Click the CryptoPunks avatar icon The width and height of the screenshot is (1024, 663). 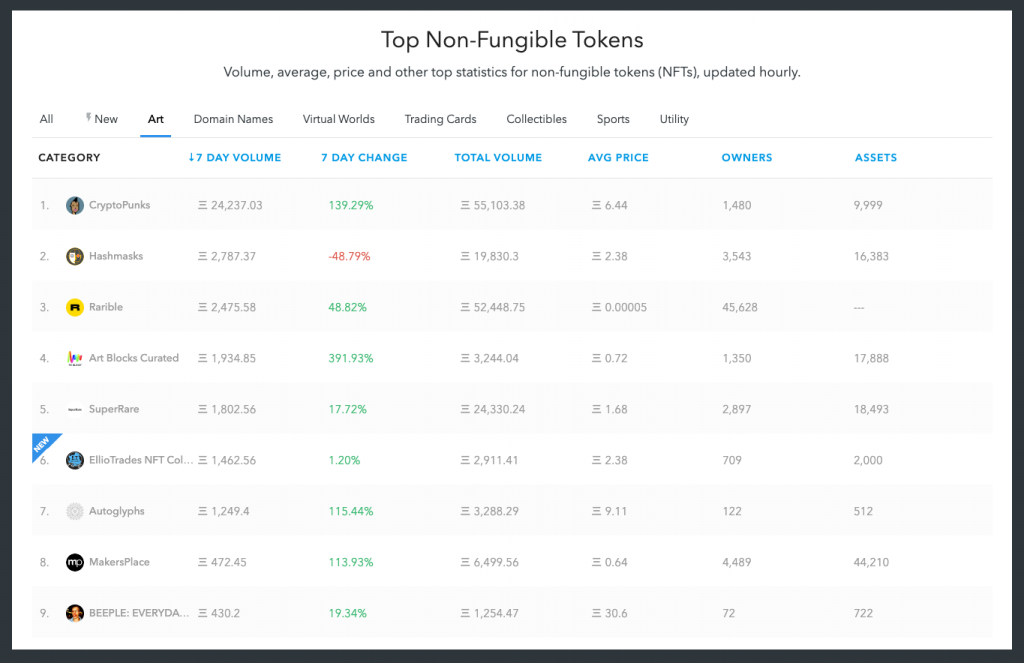point(75,205)
